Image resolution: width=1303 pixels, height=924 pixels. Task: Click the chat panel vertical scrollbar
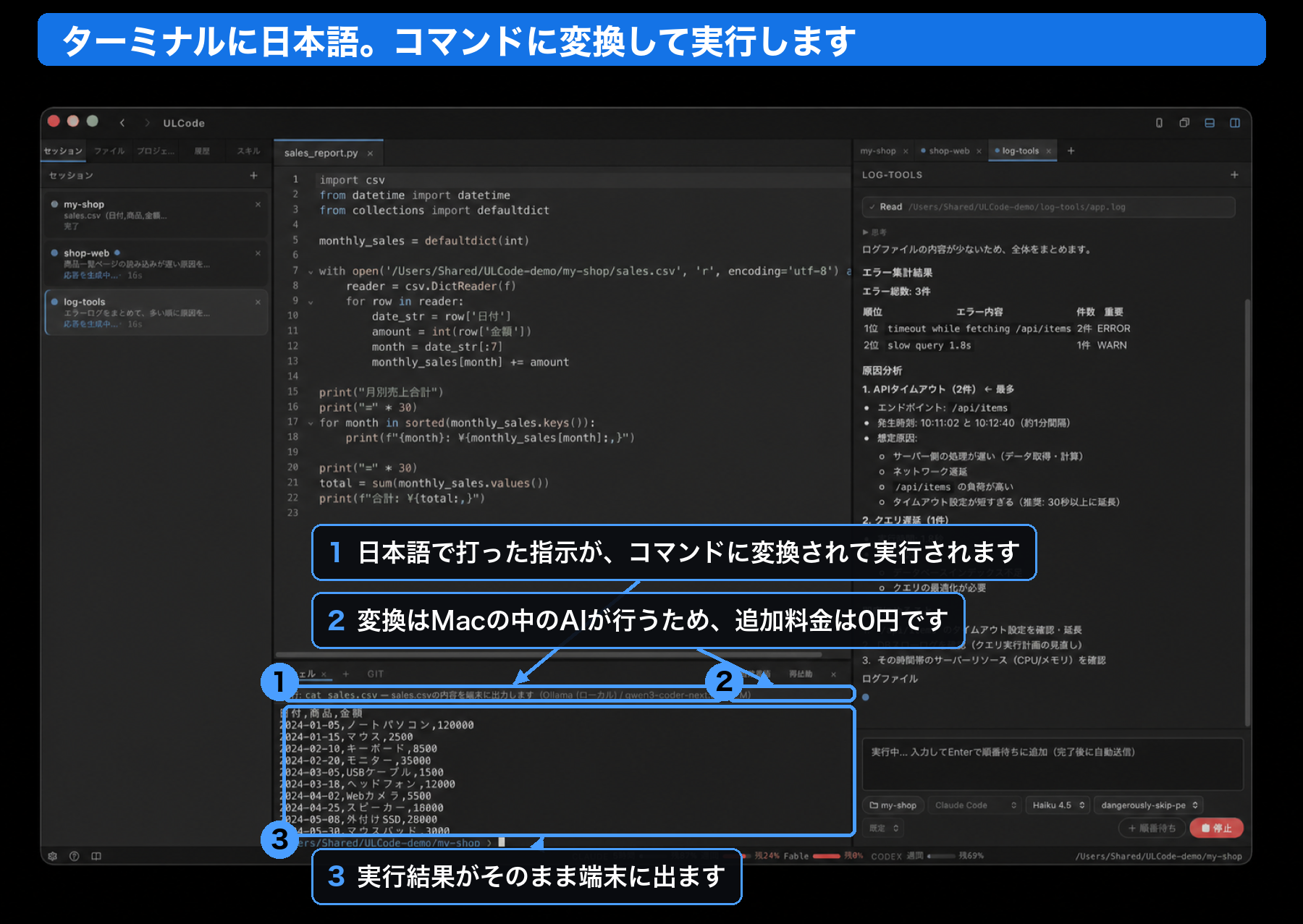tap(1247, 512)
